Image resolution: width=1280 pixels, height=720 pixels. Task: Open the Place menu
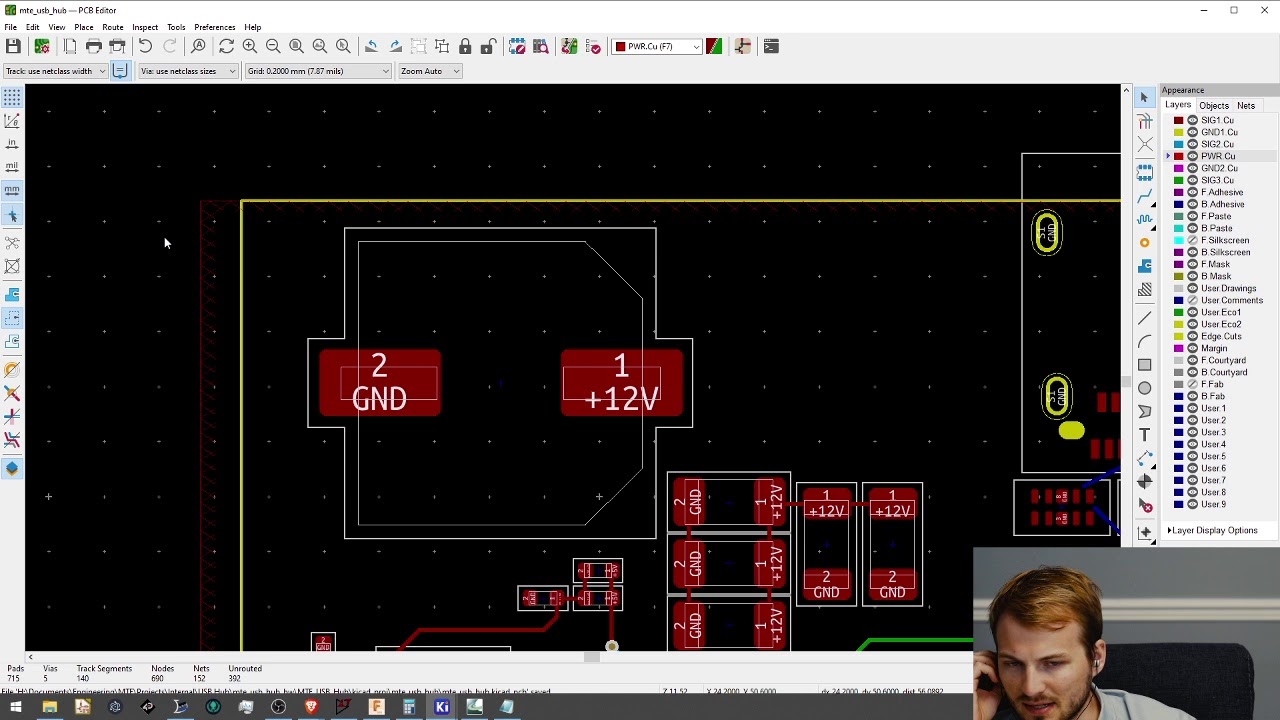(83, 27)
